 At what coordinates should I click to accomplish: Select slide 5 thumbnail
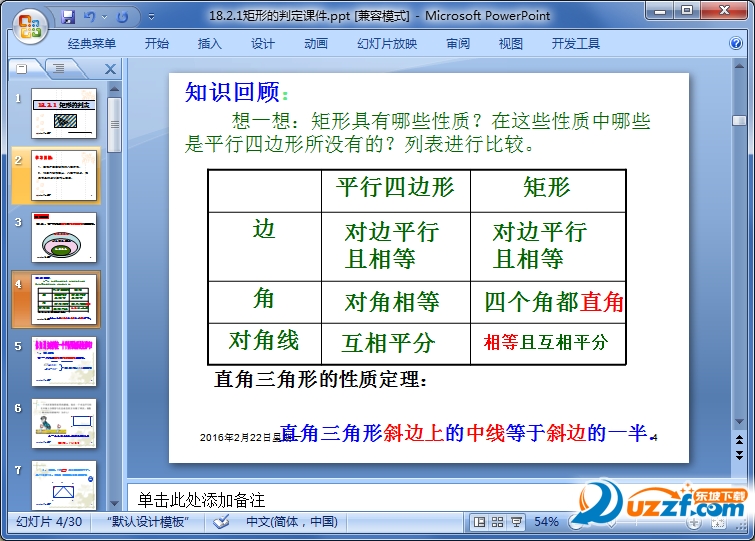click(64, 361)
